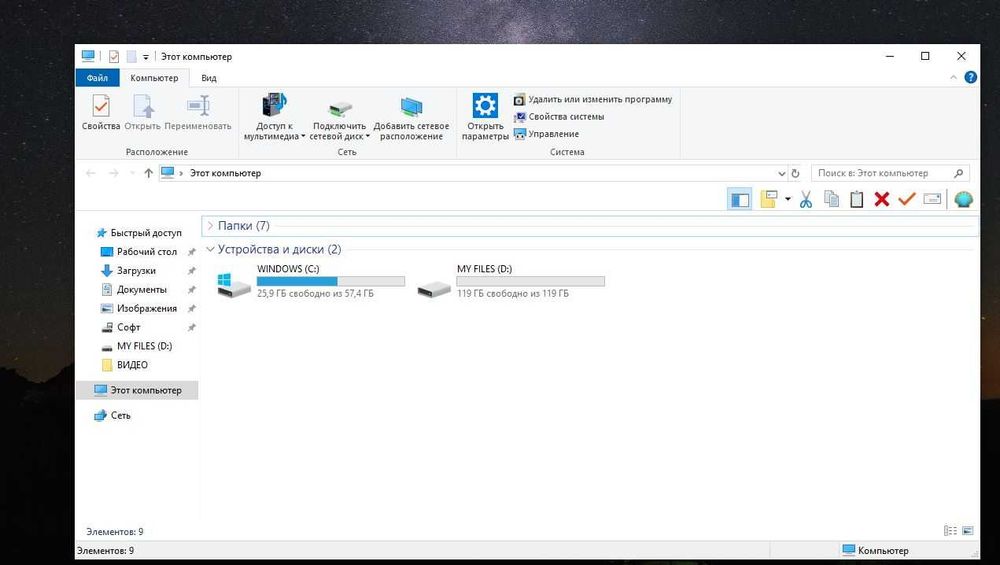This screenshot has height=565, width=1000.
Task: Open the Help question mark icon
Action: tap(970, 77)
